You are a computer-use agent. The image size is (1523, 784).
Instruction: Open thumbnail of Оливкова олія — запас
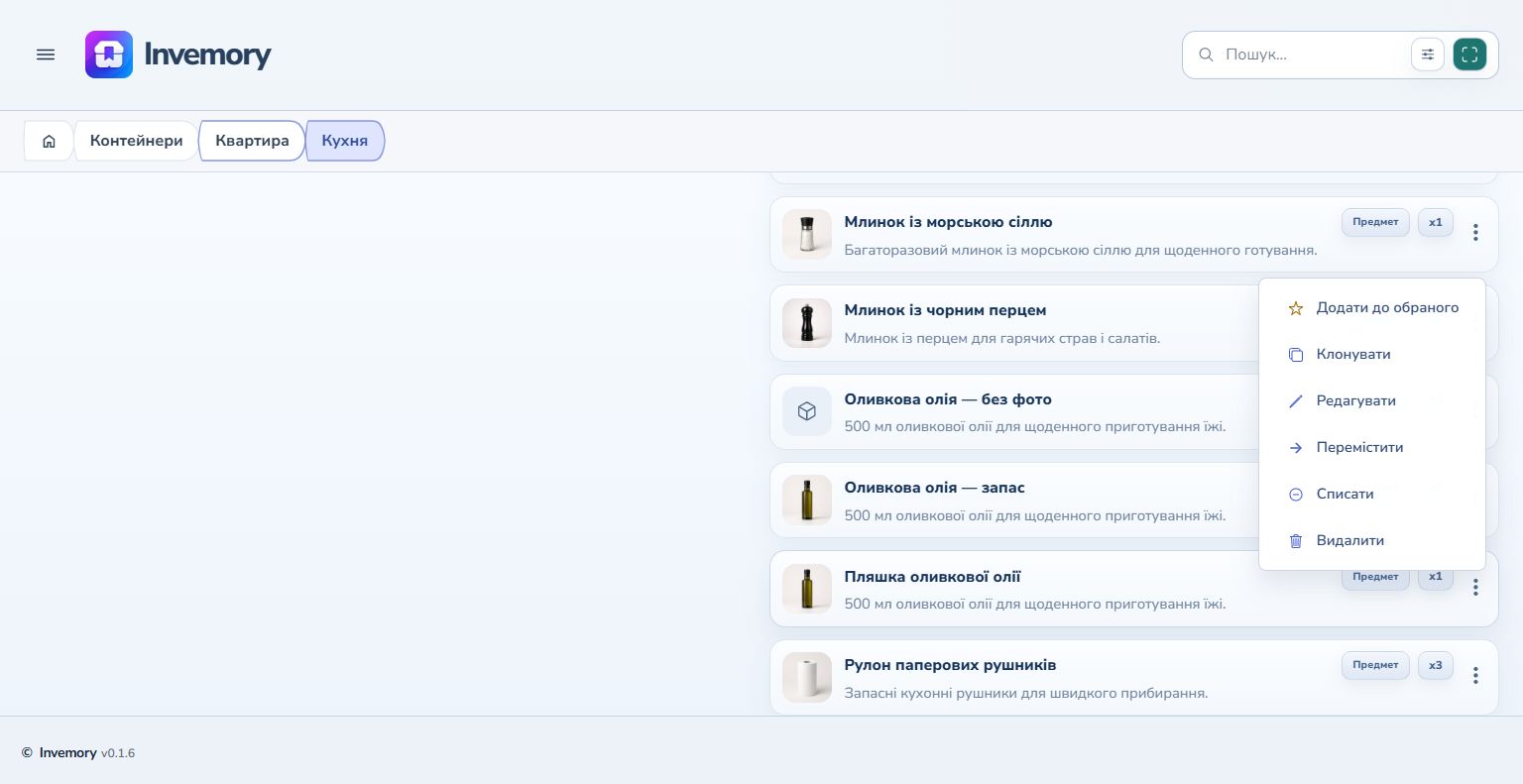[x=807, y=500]
